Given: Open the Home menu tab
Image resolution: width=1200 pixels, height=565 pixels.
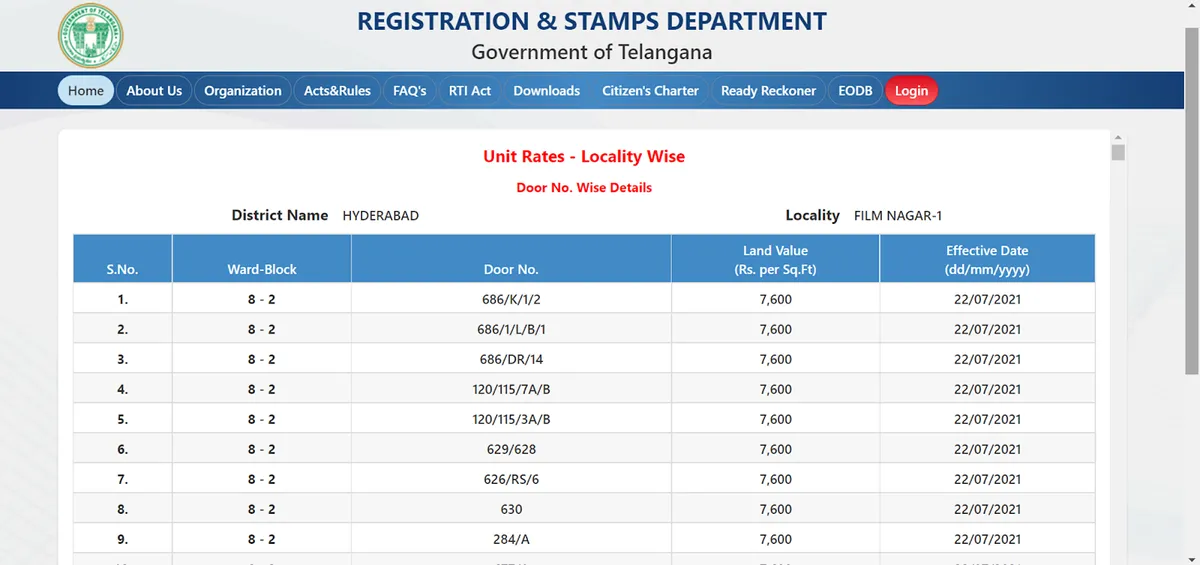Looking at the screenshot, I should tap(86, 91).
